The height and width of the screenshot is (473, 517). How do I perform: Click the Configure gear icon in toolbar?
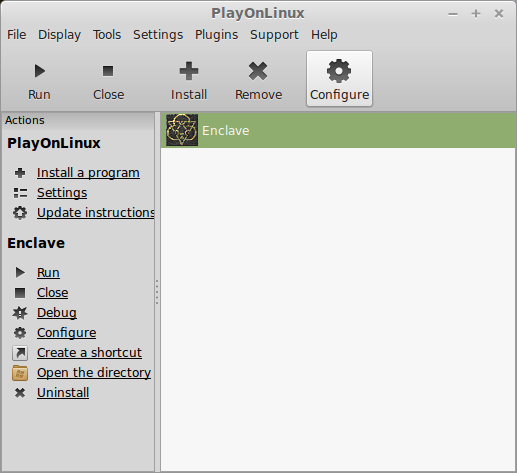tap(339, 71)
